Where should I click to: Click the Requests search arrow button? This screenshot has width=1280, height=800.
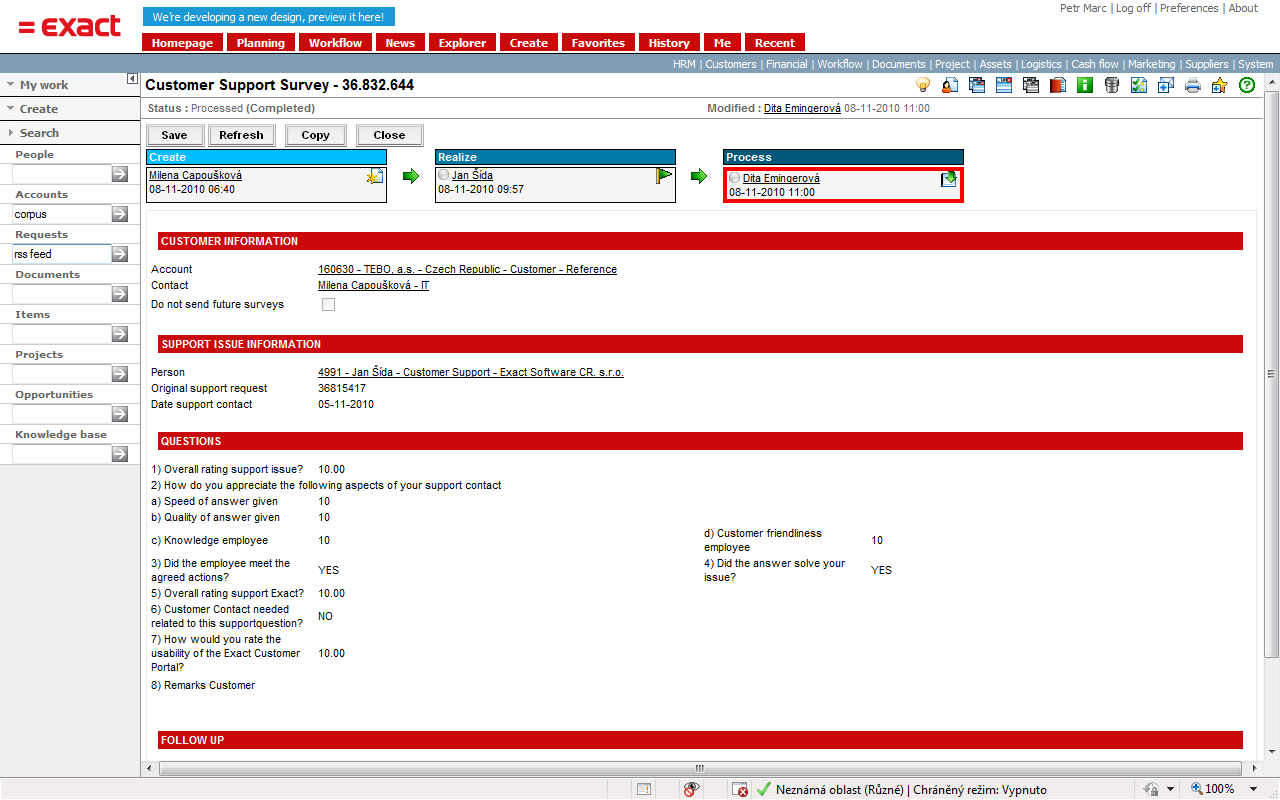(120, 254)
